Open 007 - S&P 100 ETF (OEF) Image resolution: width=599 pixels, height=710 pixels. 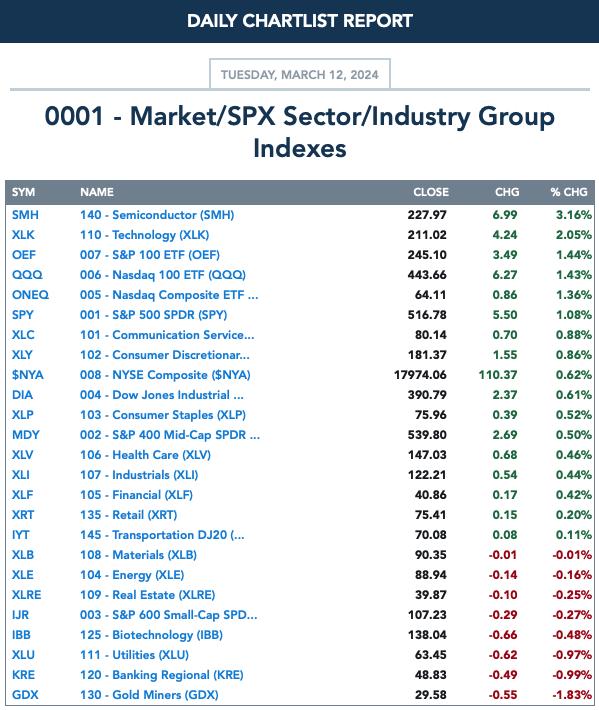pyautogui.click(x=149, y=254)
